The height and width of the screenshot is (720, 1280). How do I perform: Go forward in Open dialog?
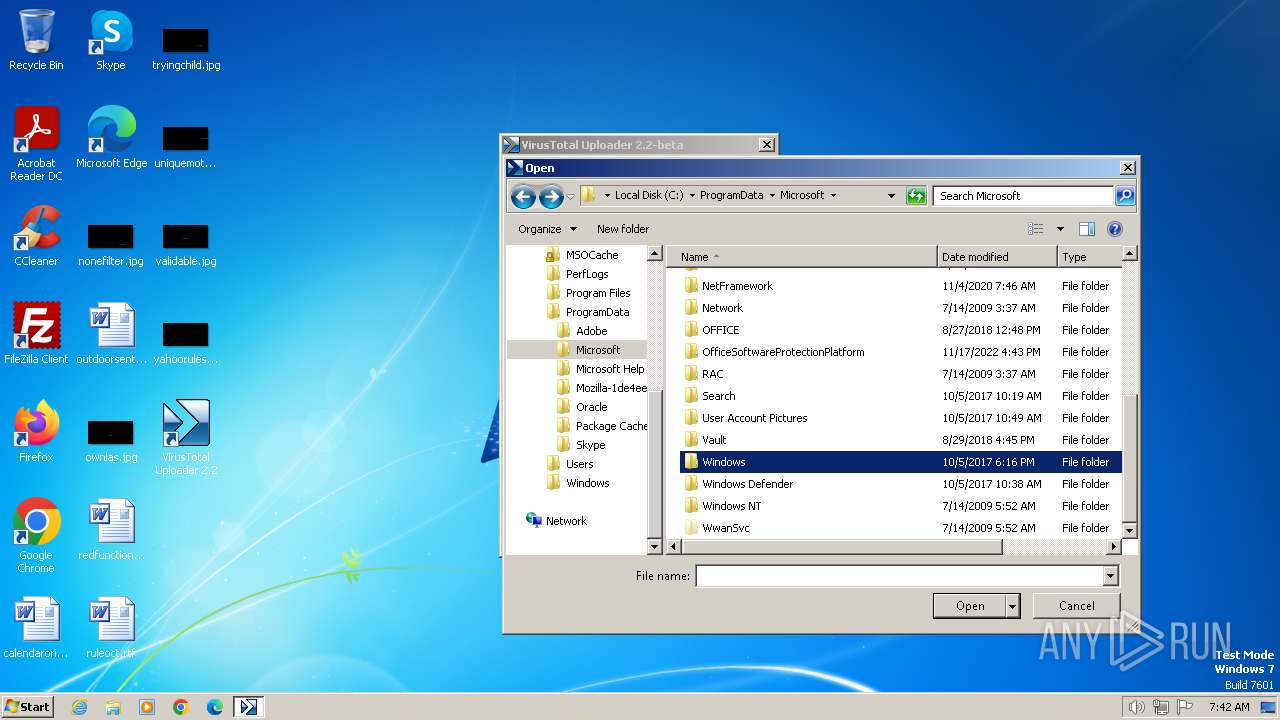point(550,196)
